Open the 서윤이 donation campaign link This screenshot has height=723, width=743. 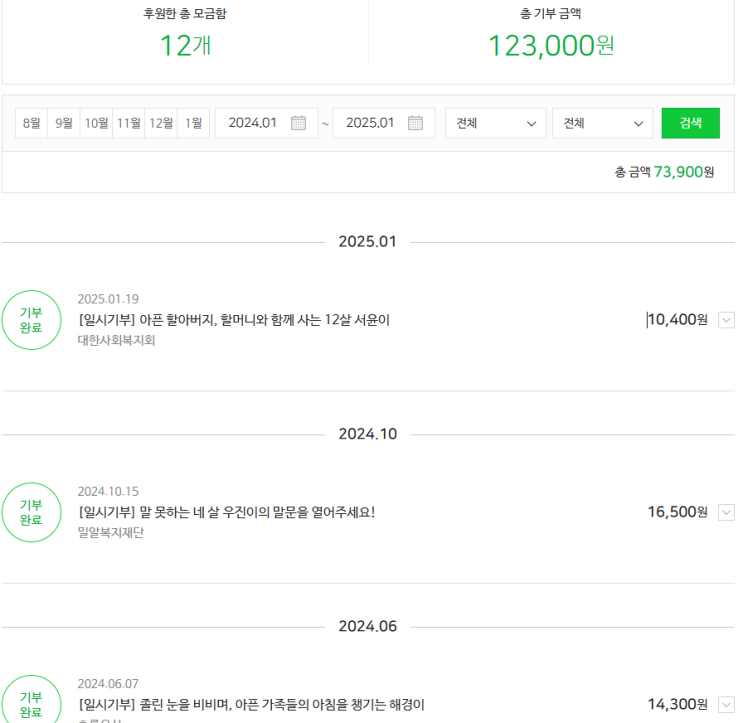tap(233, 320)
